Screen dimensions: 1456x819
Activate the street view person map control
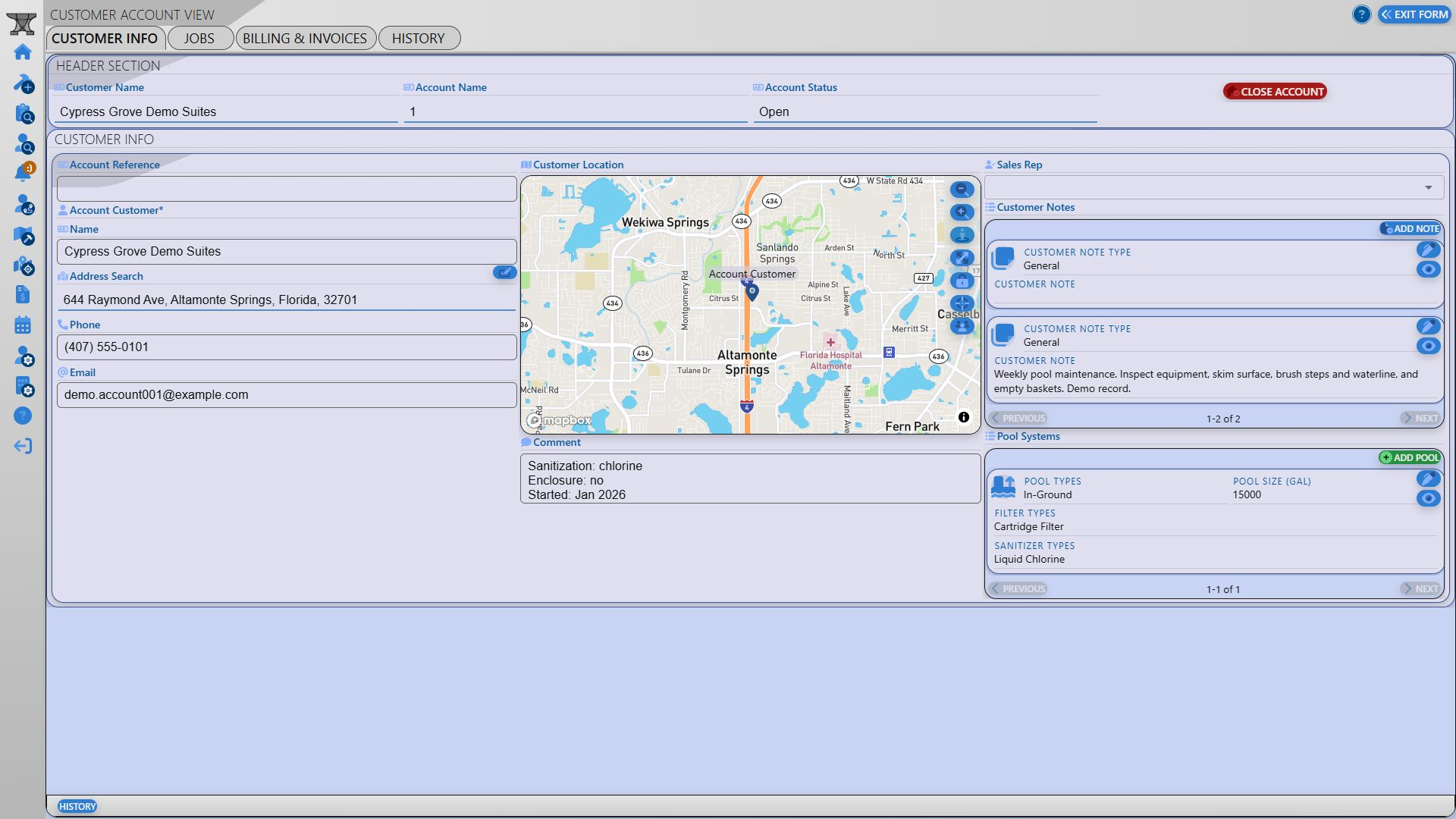click(x=962, y=235)
